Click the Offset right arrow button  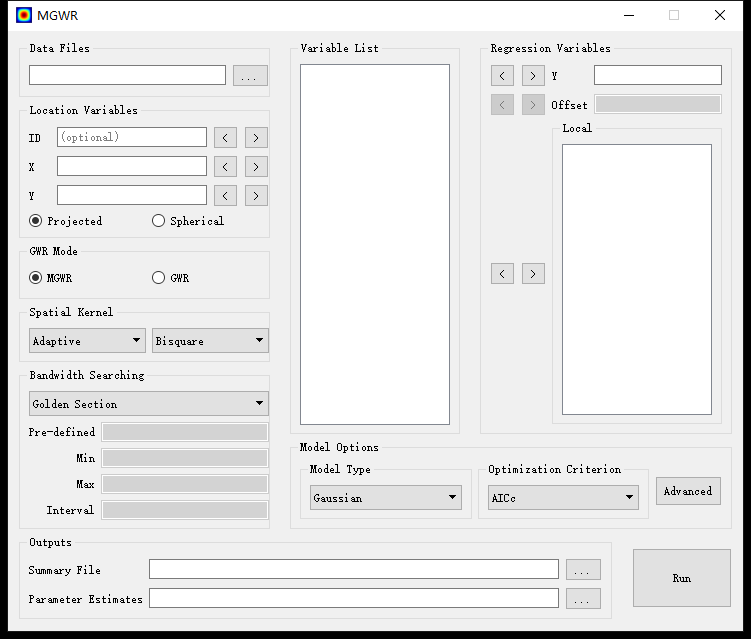coord(533,104)
